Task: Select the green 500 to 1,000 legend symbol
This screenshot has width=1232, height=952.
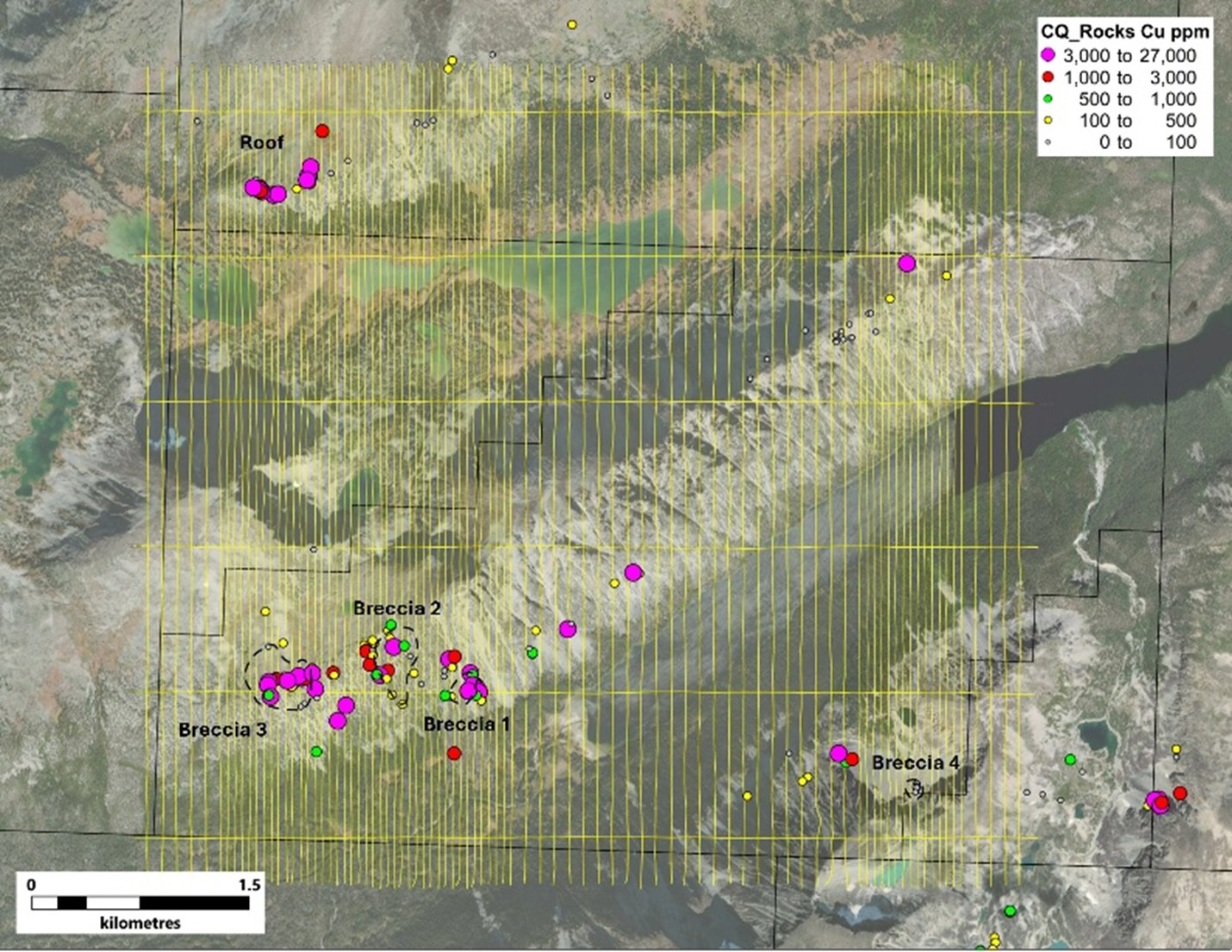Action: click(1046, 99)
